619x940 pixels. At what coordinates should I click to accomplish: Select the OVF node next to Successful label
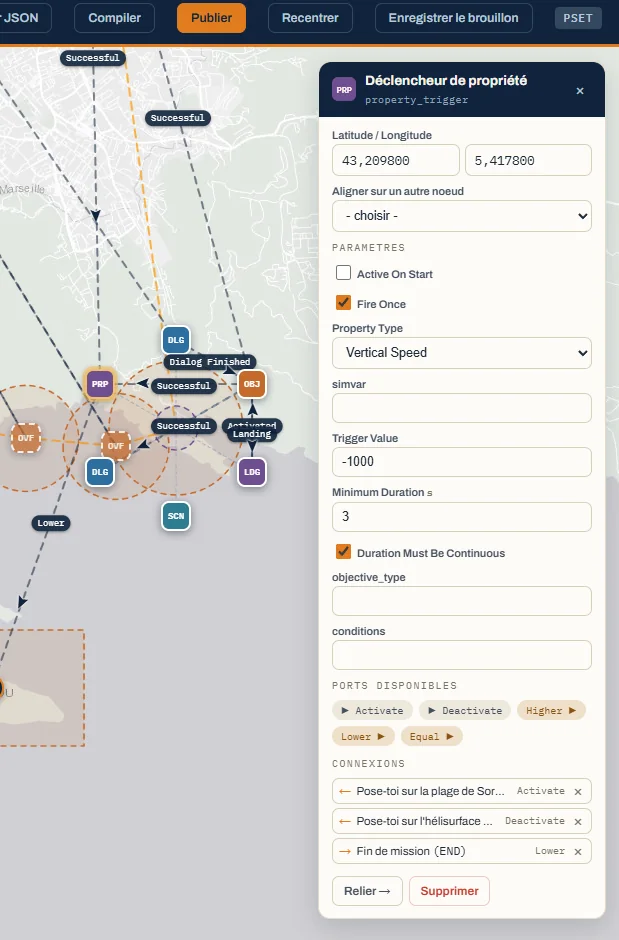tap(116, 445)
